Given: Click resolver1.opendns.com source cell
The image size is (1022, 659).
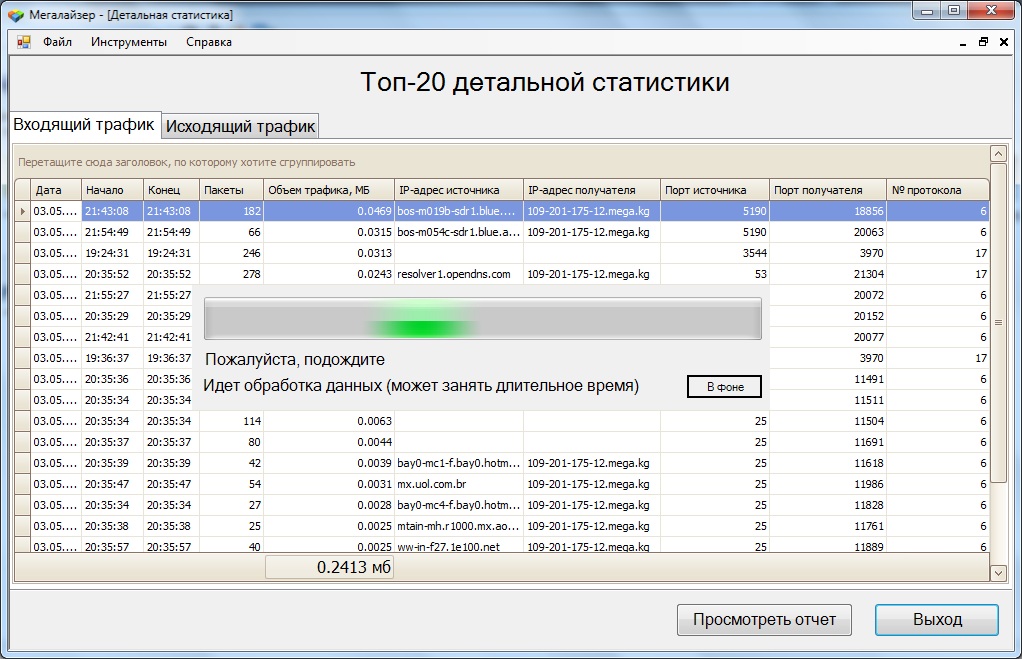Looking at the screenshot, I should [459, 274].
